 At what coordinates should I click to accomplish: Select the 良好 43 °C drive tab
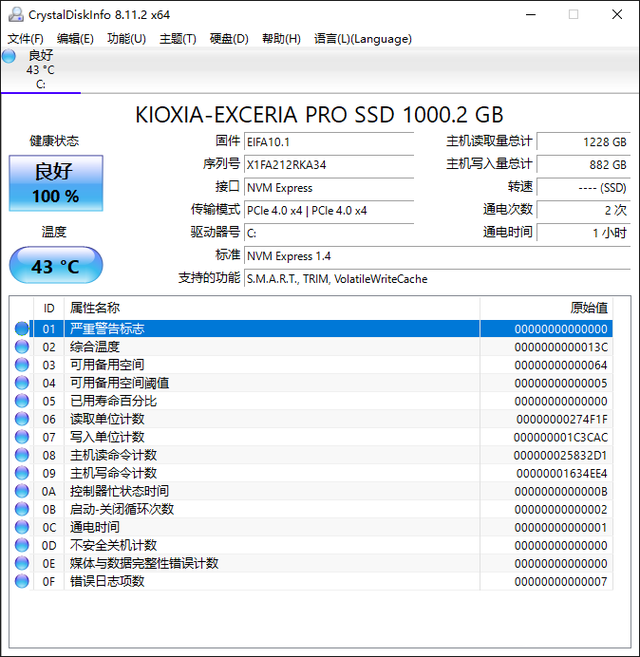coord(41,70)
